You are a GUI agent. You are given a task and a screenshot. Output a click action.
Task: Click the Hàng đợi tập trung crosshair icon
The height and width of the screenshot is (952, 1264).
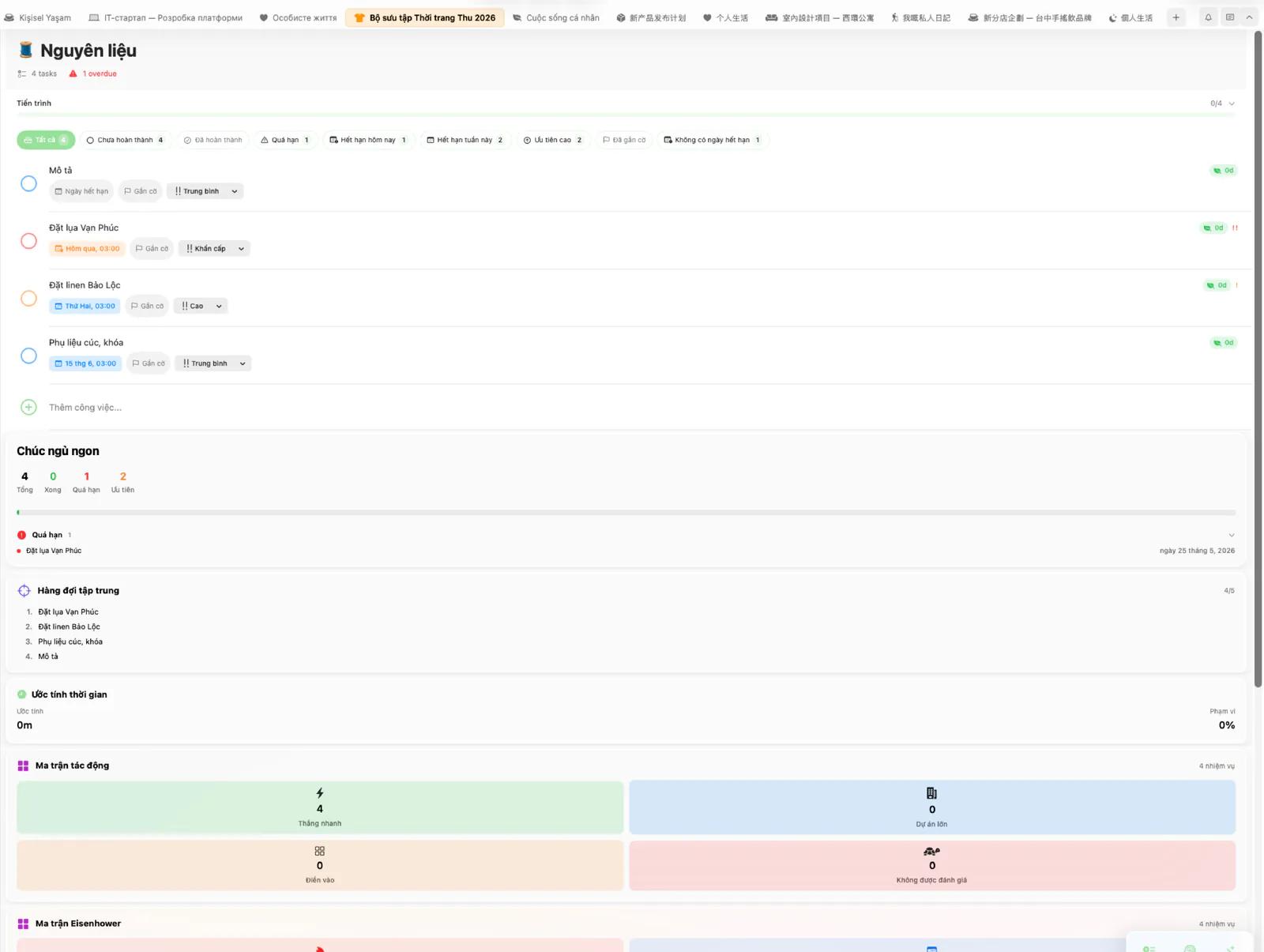pos(24,590)
